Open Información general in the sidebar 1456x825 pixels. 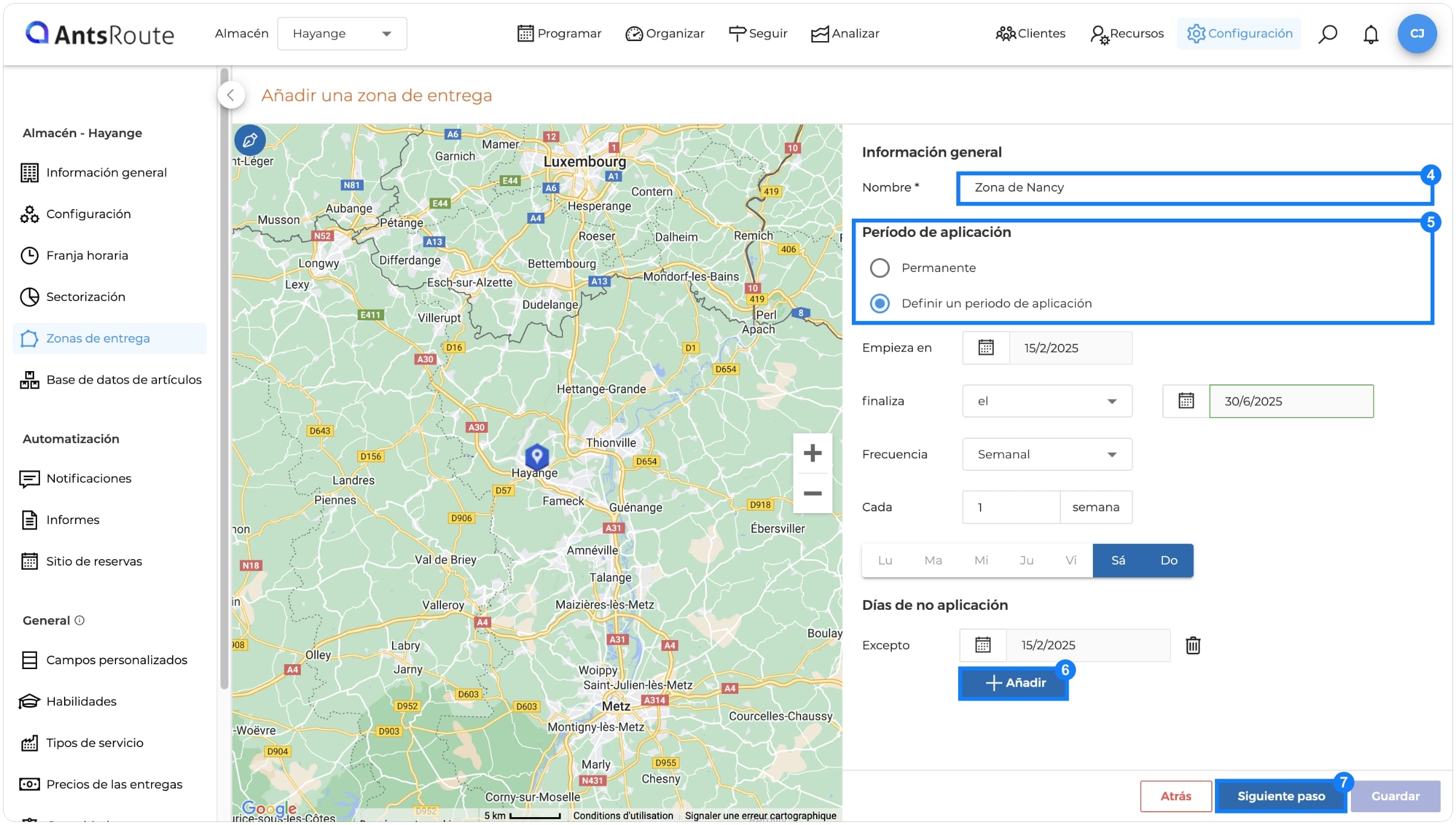click(x=109, y=172)
